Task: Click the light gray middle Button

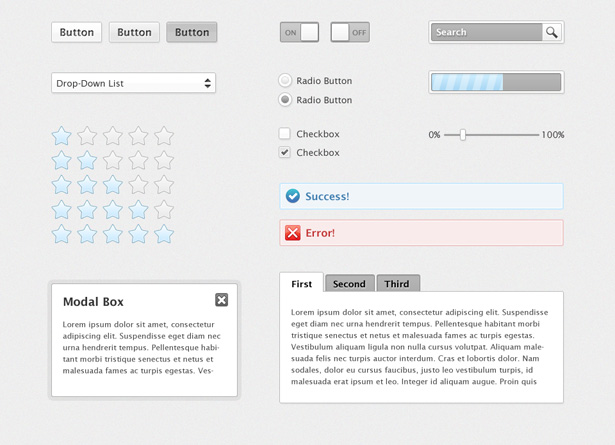Action: 134,32
